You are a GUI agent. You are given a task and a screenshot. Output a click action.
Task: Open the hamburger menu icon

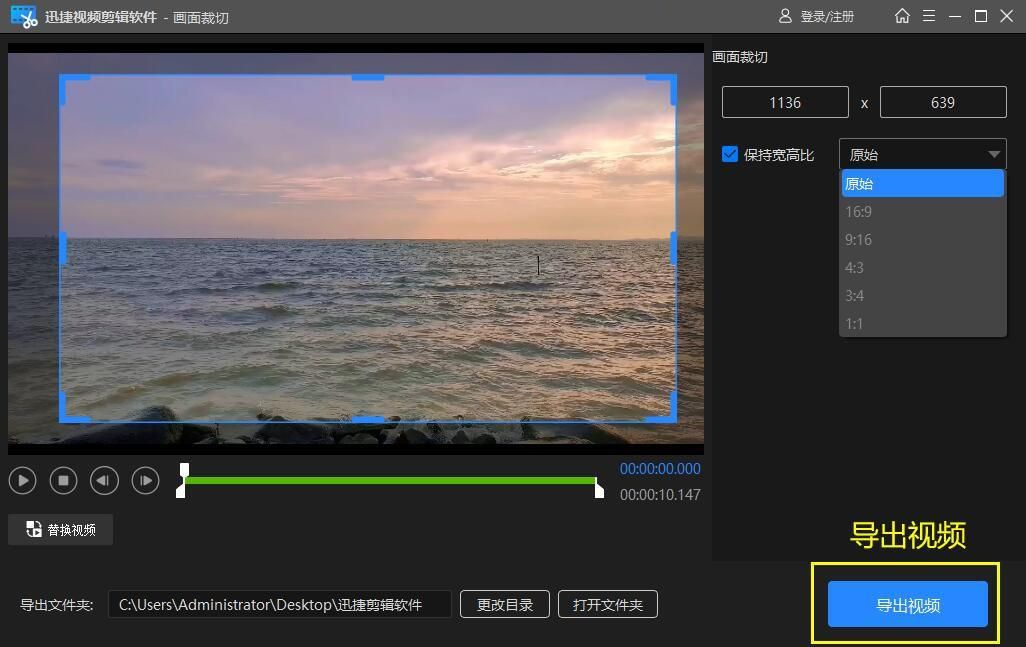[x=930, y=16]
